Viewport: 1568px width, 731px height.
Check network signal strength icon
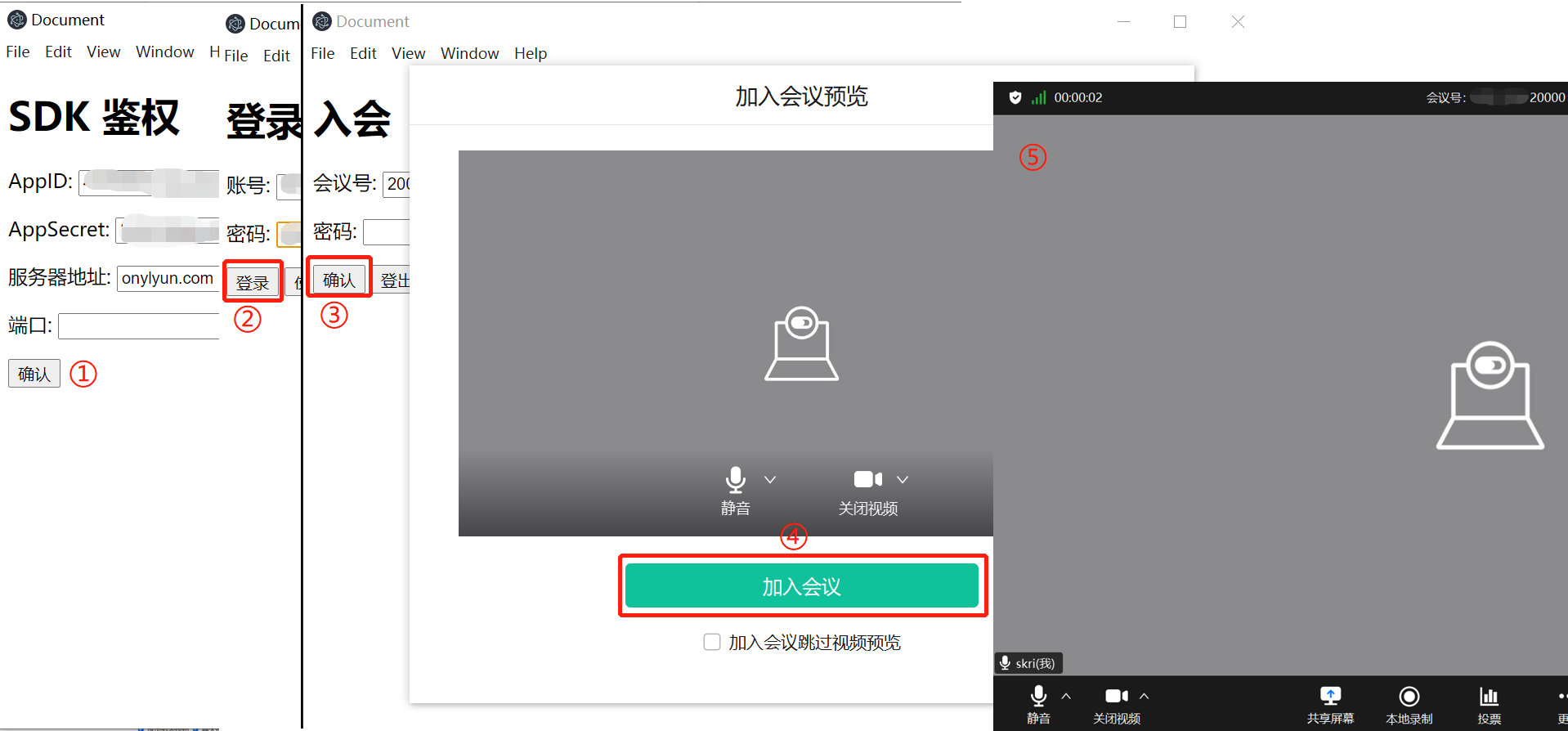(1038, 97)
